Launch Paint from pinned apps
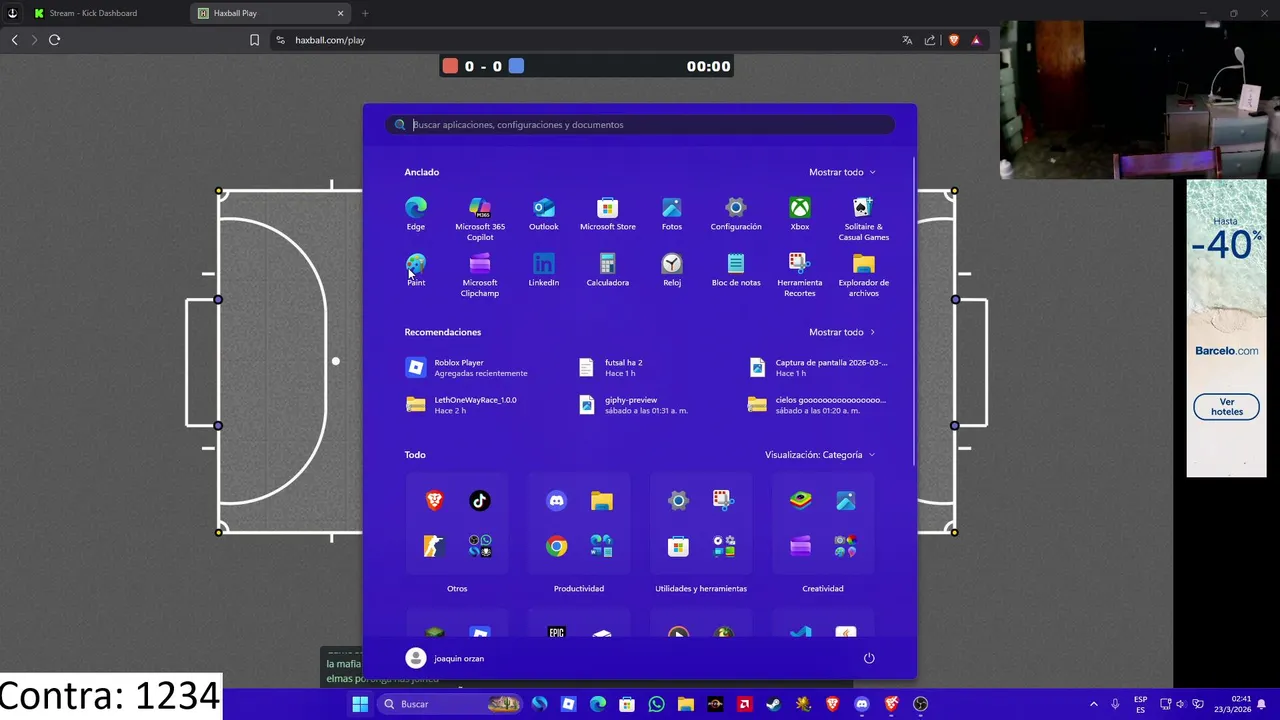 point(416,269)
